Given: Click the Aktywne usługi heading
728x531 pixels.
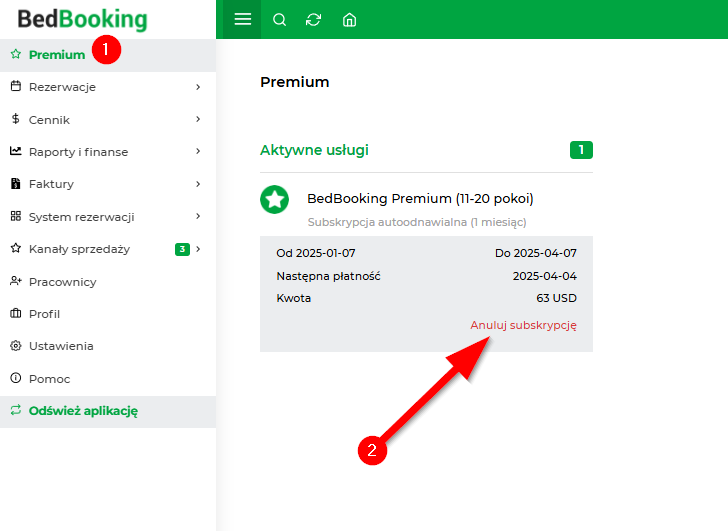Looking at the screenshot, I should click(x=314, y=150).
